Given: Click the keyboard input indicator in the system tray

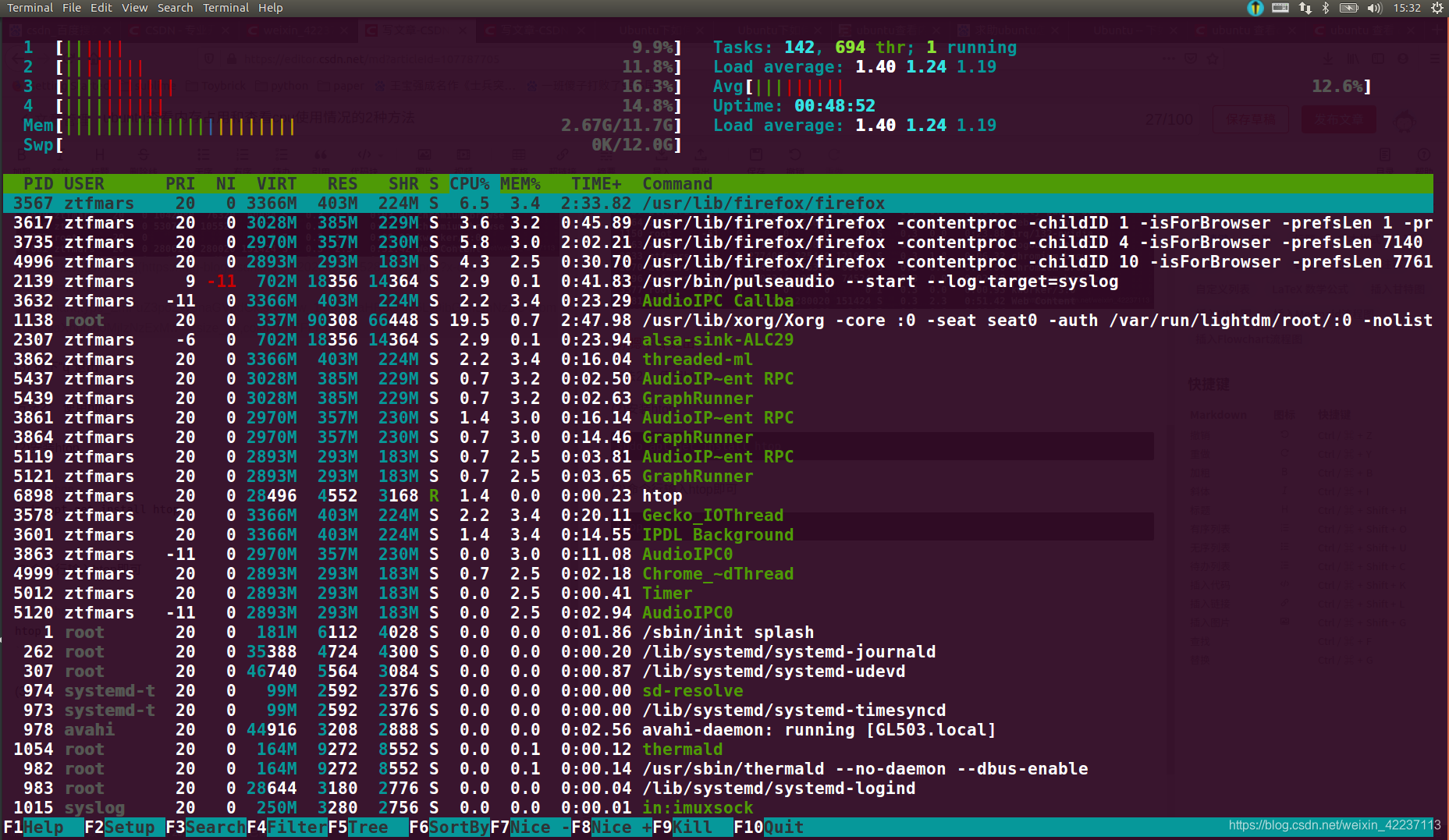Looking at the screenshot, I should 1280,8.
